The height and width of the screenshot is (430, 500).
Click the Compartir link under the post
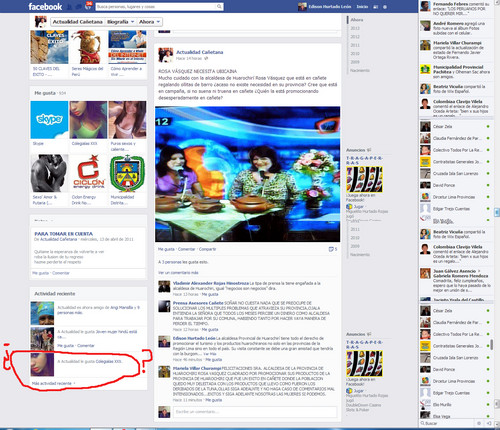207,249
